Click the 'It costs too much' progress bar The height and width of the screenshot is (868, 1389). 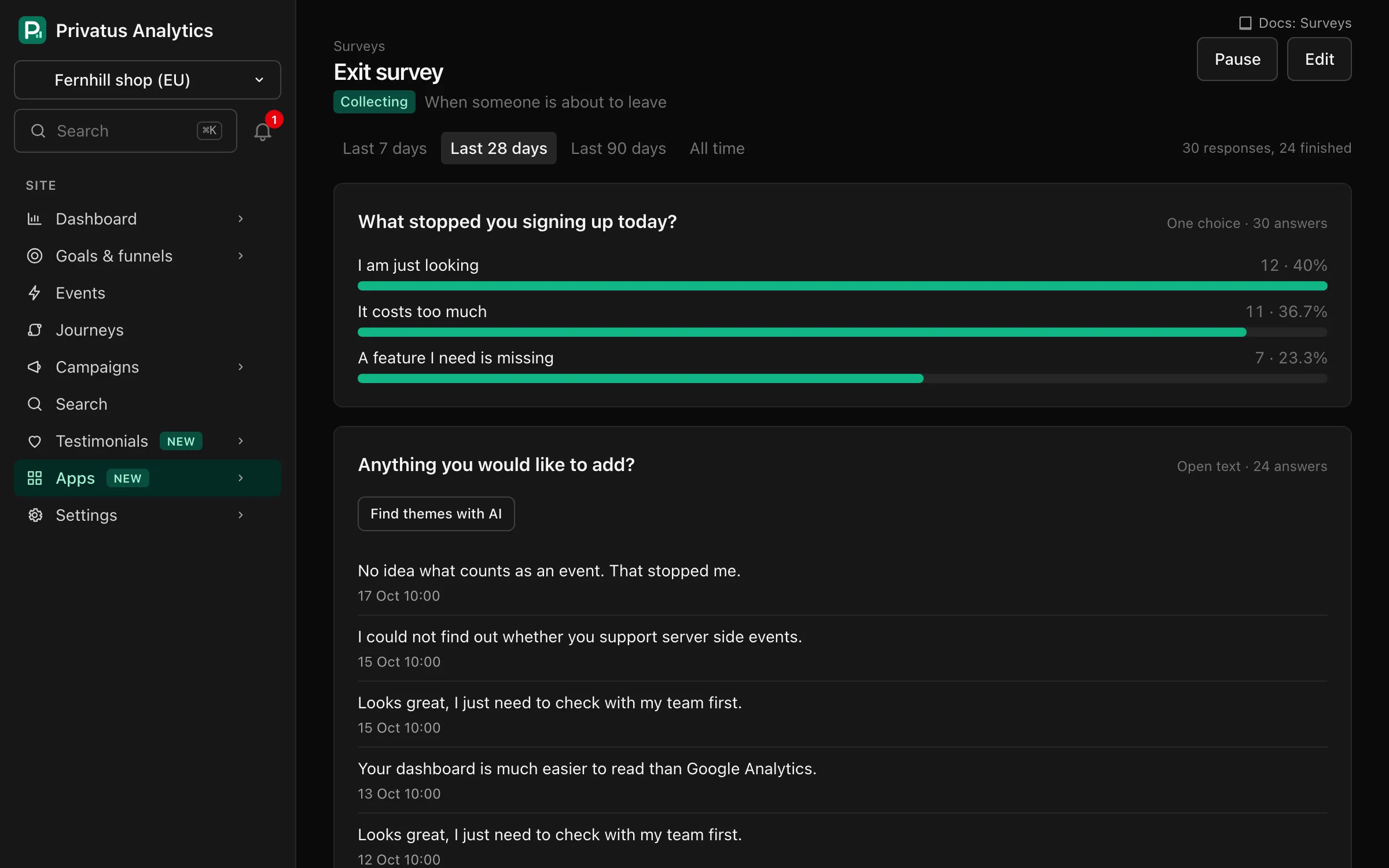click(843, 332)
